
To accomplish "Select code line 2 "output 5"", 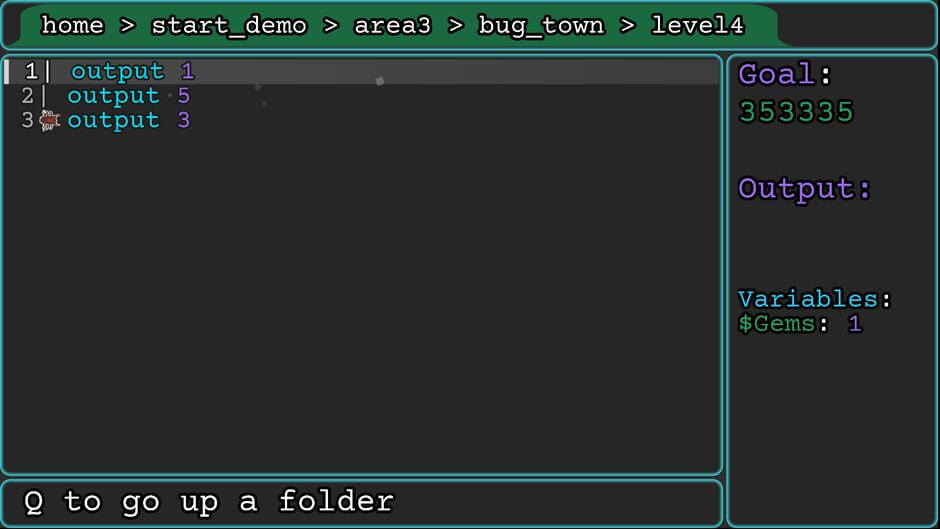I will [x=362, y=96].
